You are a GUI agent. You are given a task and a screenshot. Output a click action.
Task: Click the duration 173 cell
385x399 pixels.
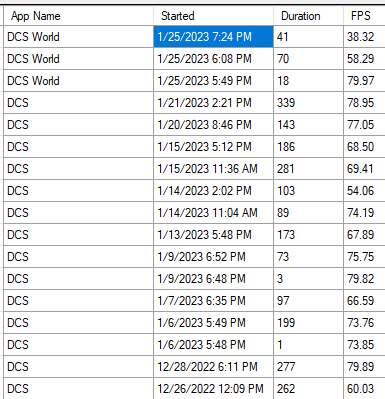click(308, 234)
